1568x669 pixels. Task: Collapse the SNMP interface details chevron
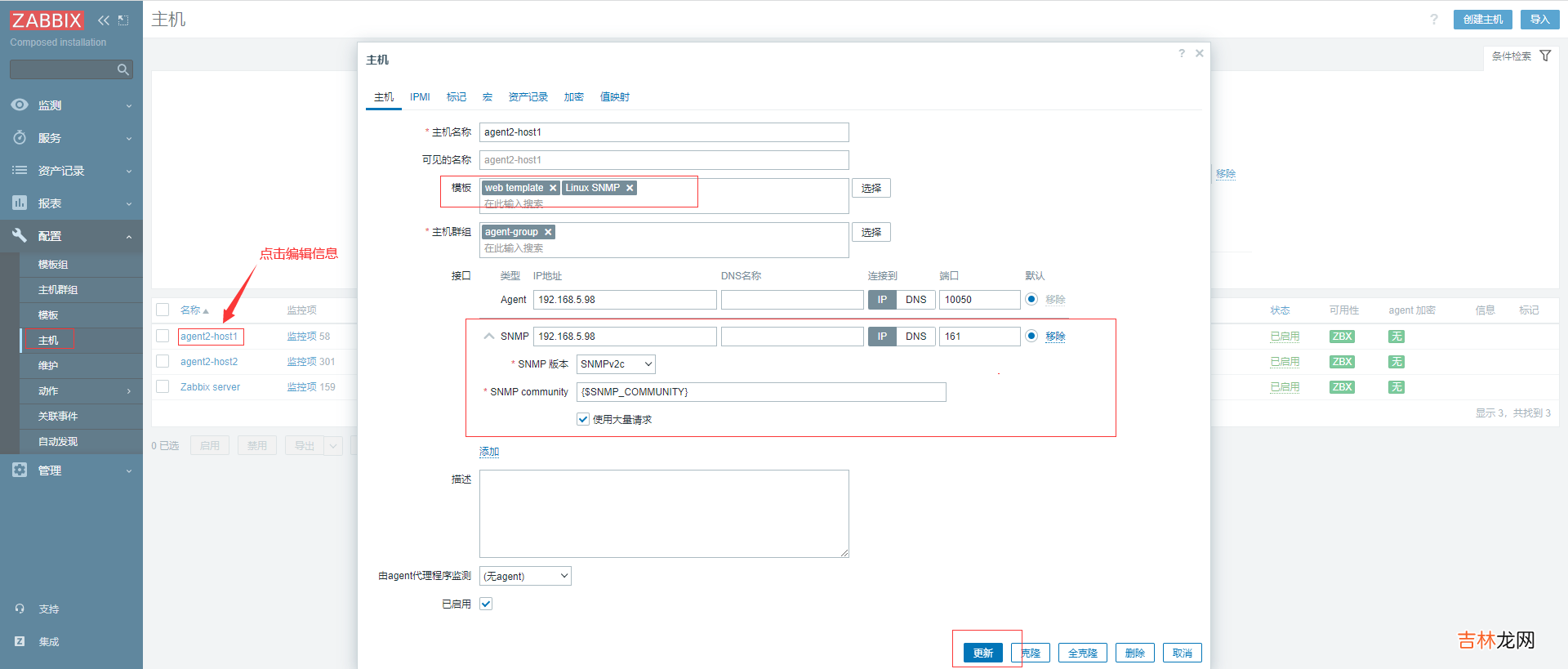click(x=489, y=336)
